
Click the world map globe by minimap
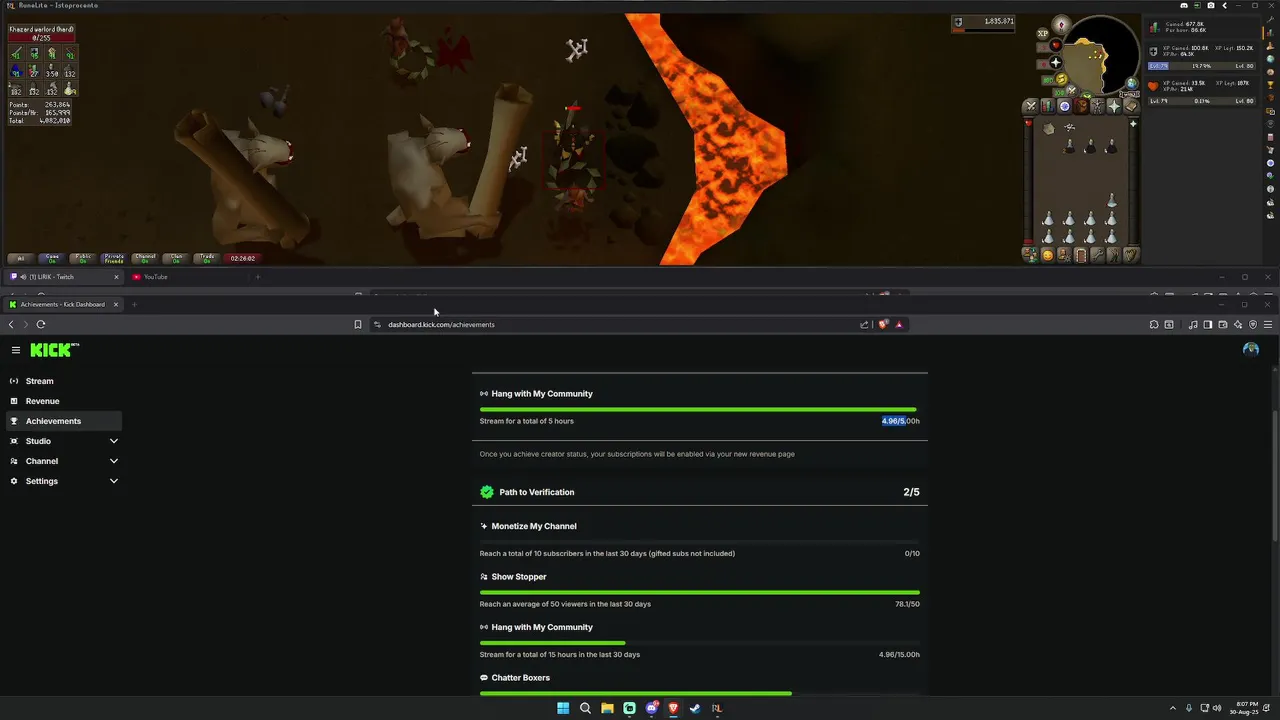1131,83
